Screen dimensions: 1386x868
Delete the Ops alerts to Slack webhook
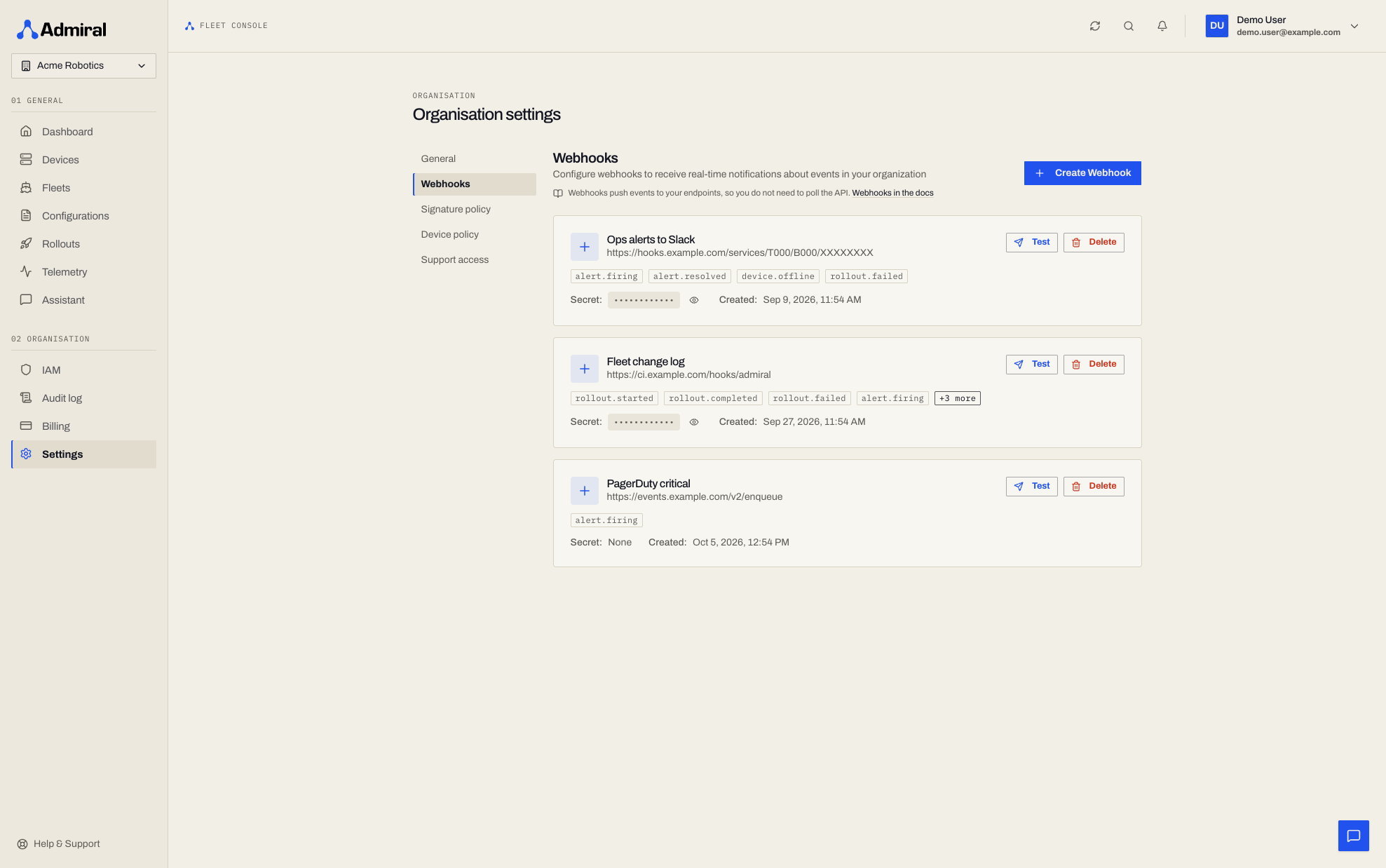pyautogui.click(x=1093, y=243)
